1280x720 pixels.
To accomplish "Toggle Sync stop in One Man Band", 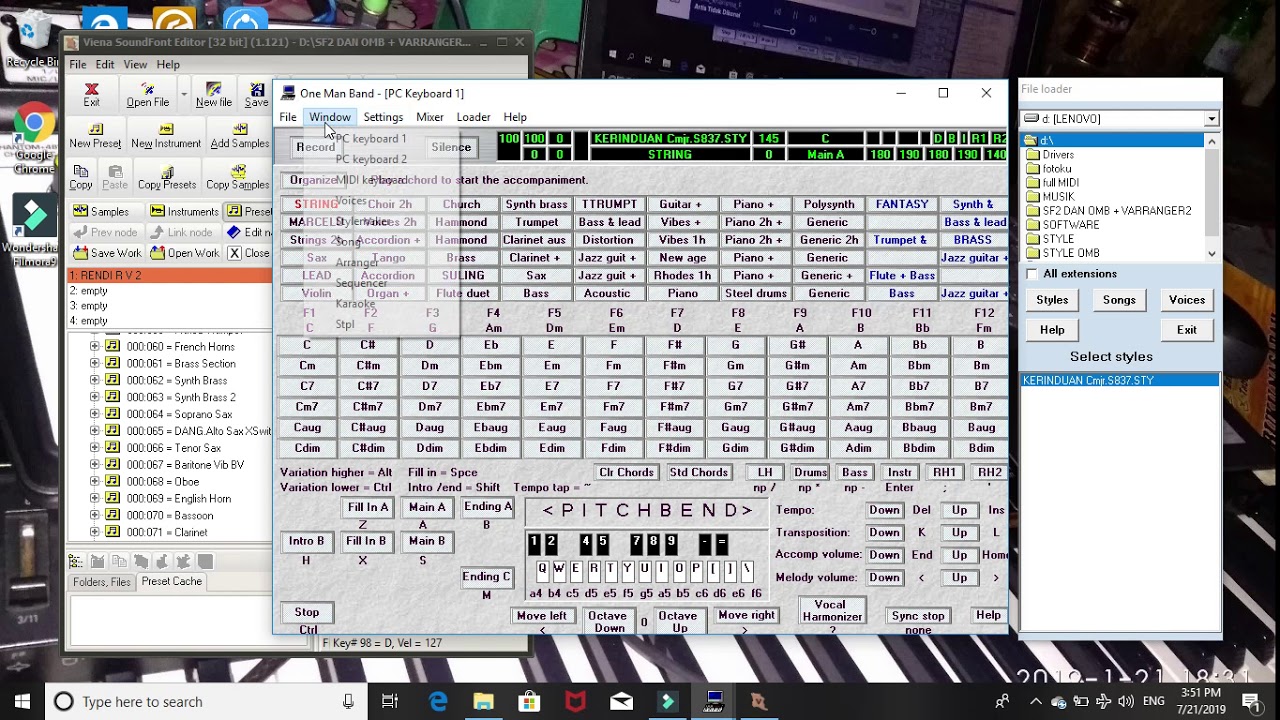I will tap(918, 616).
